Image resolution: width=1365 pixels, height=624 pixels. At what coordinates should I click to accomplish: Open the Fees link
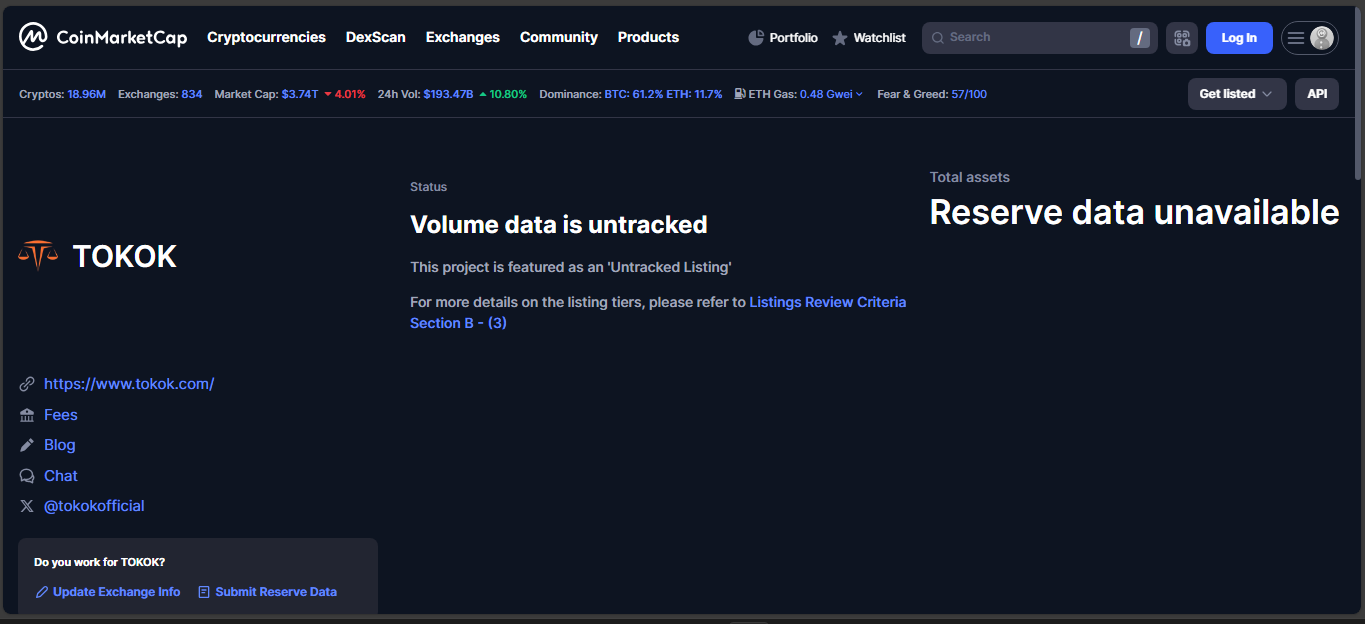pos(61,415)
